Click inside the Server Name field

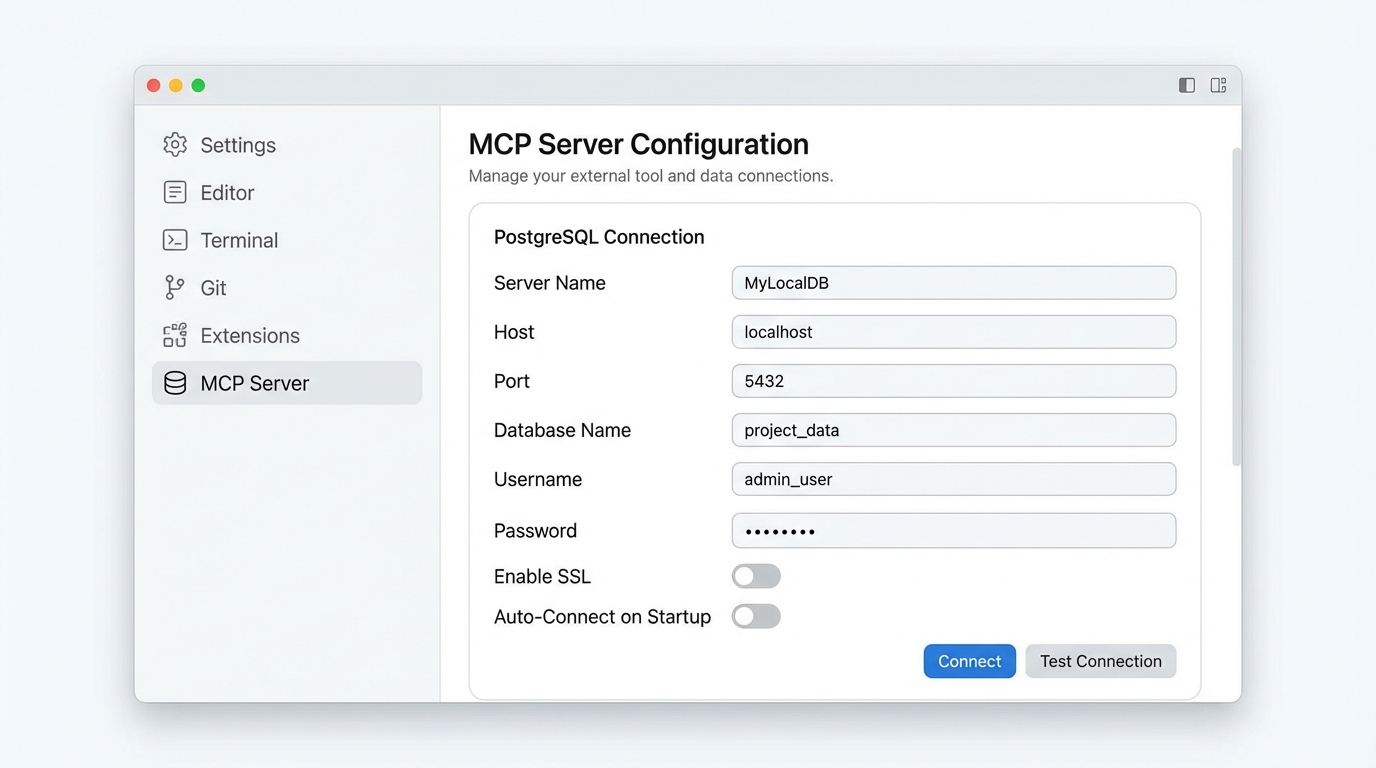pyautogui.click(x=953, y=283)
